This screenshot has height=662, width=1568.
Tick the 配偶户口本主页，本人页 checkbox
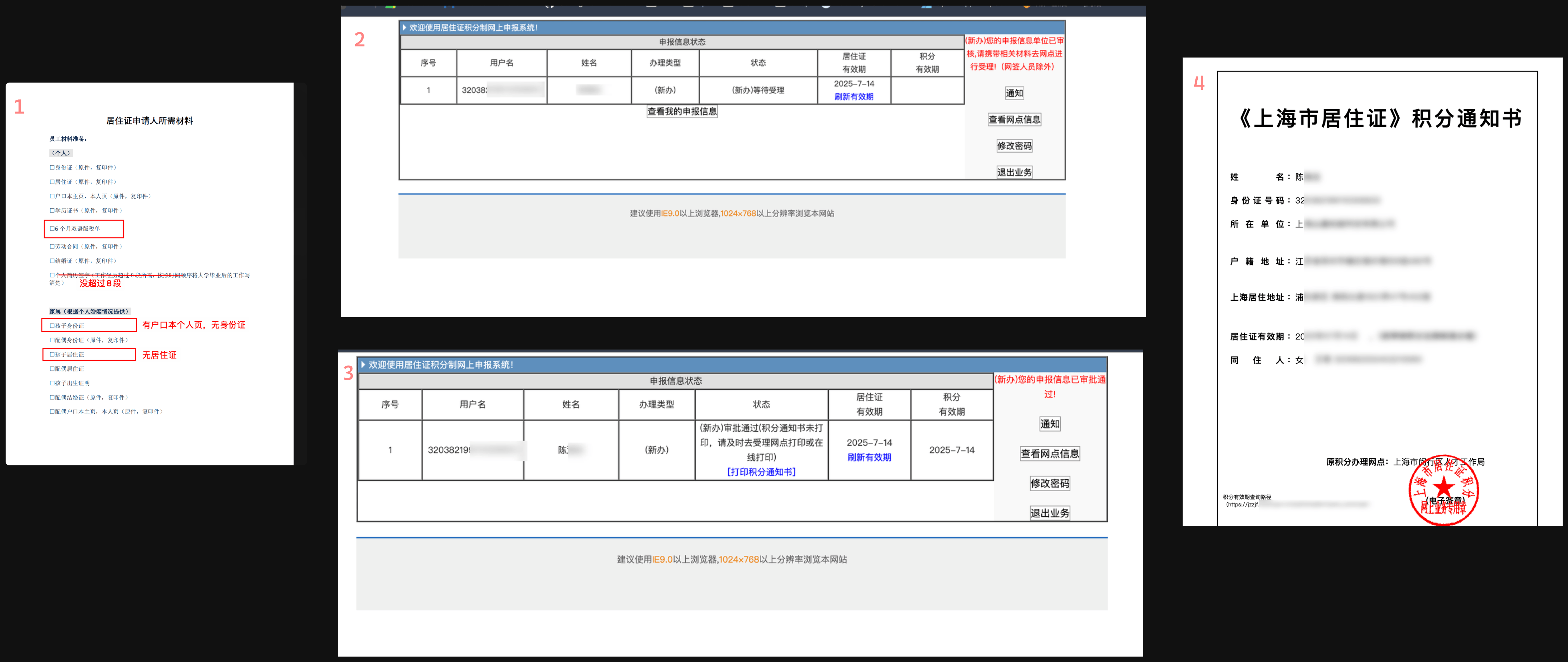(52, 412)
